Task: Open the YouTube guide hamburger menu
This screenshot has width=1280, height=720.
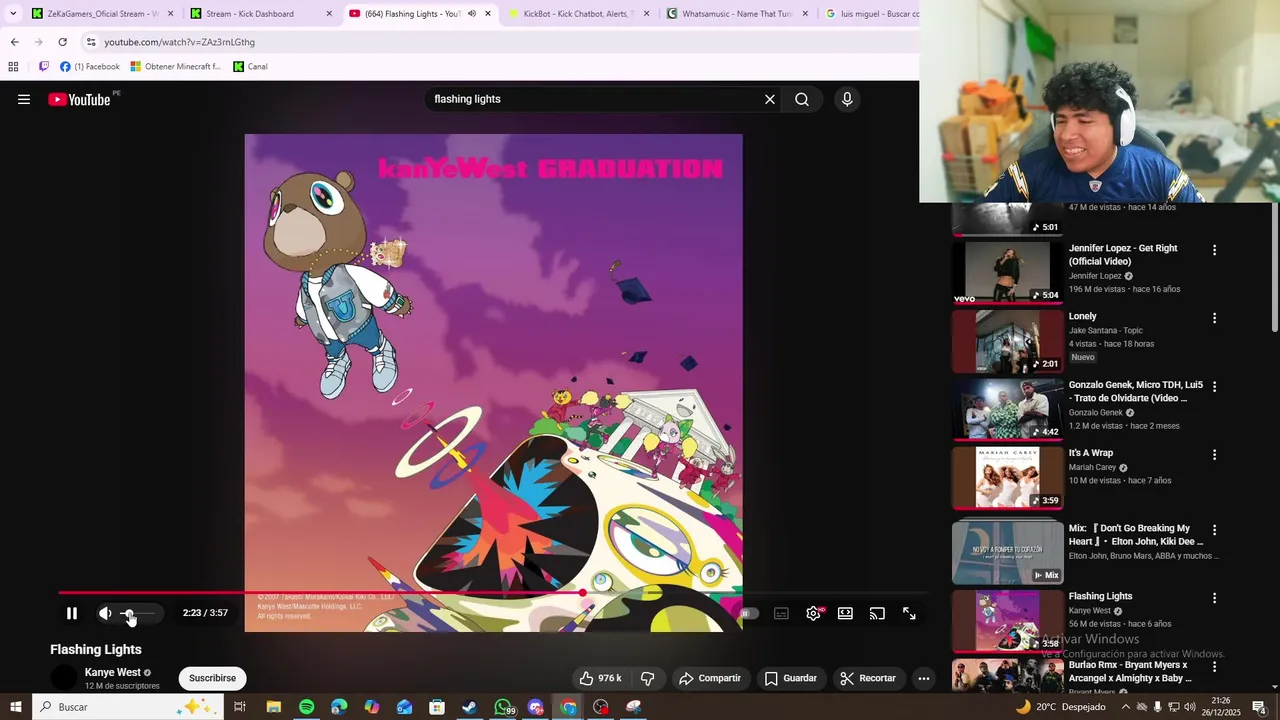Action: tap(24, 99)
